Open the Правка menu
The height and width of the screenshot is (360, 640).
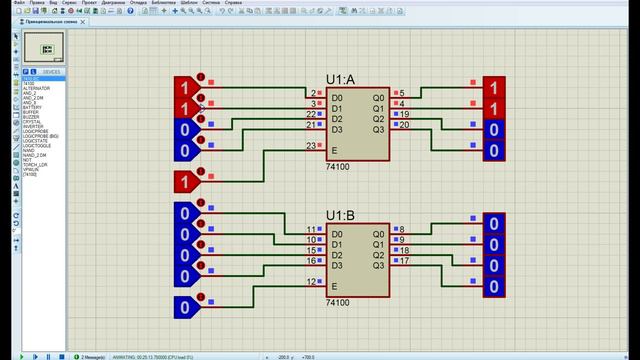coord(37,2)
